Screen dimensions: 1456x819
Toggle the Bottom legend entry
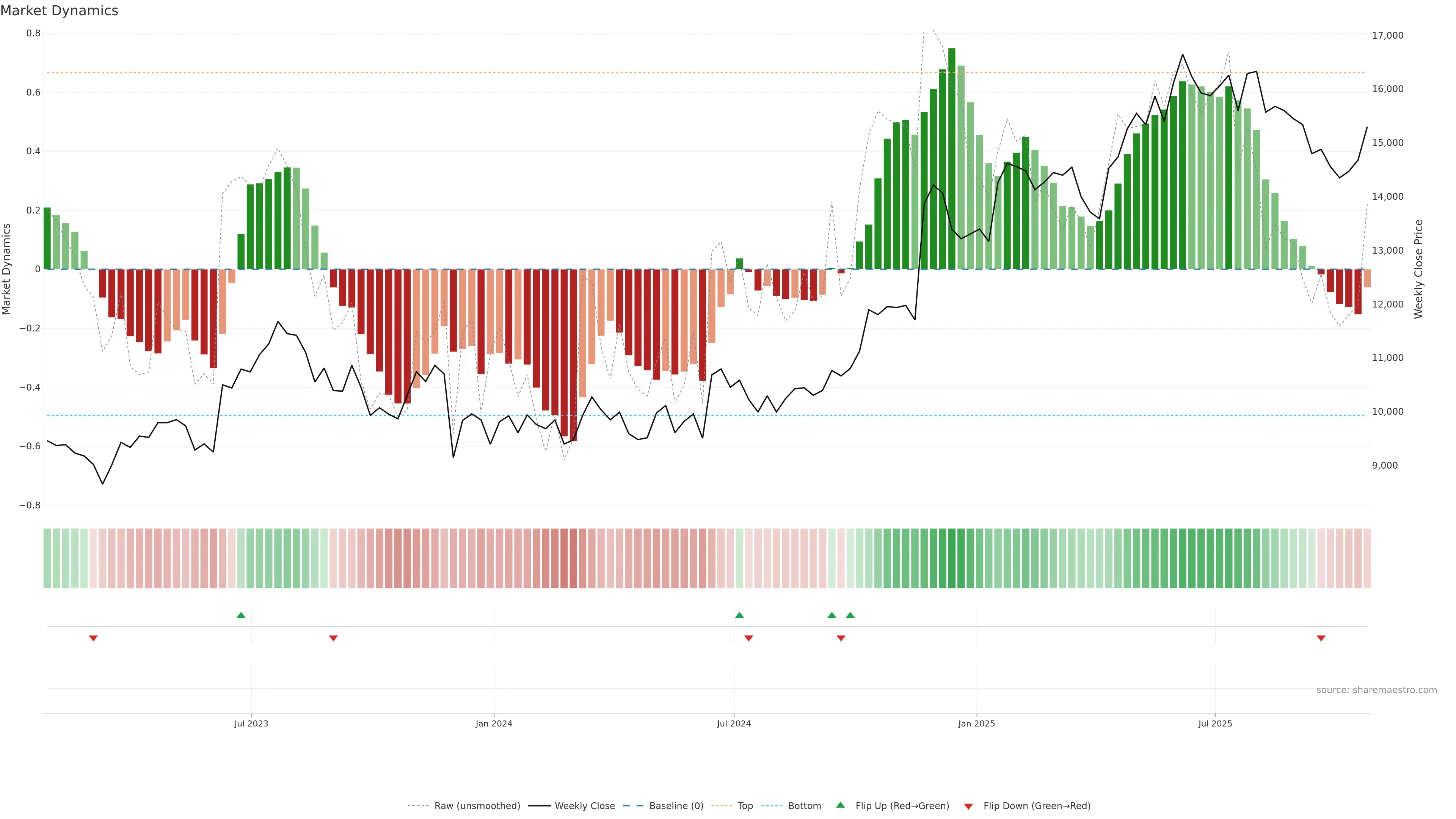click(x=804, y=806)
